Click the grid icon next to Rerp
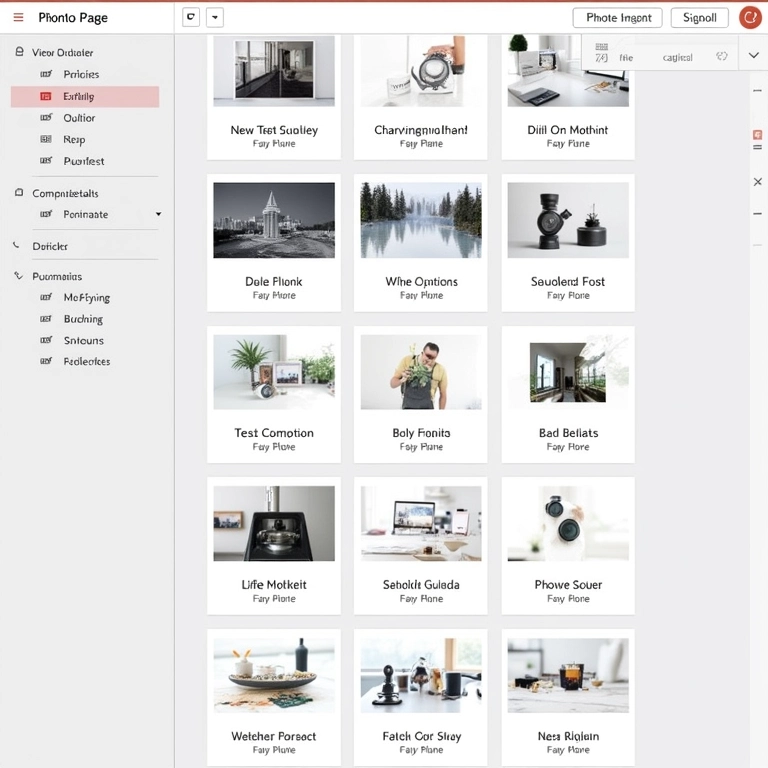Image resolution: width=768 pixels, height=768 pixels. tap(46, 139)
